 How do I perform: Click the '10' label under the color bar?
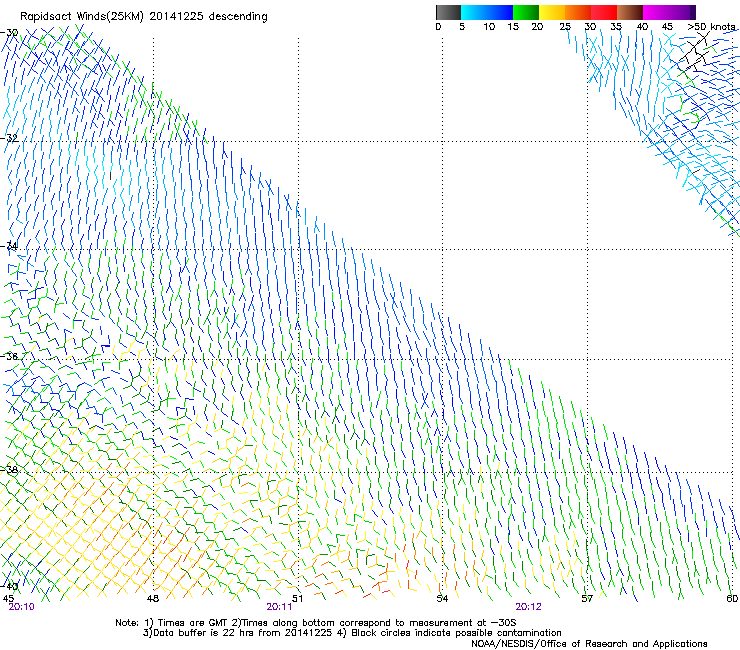(x=489, y=26)
